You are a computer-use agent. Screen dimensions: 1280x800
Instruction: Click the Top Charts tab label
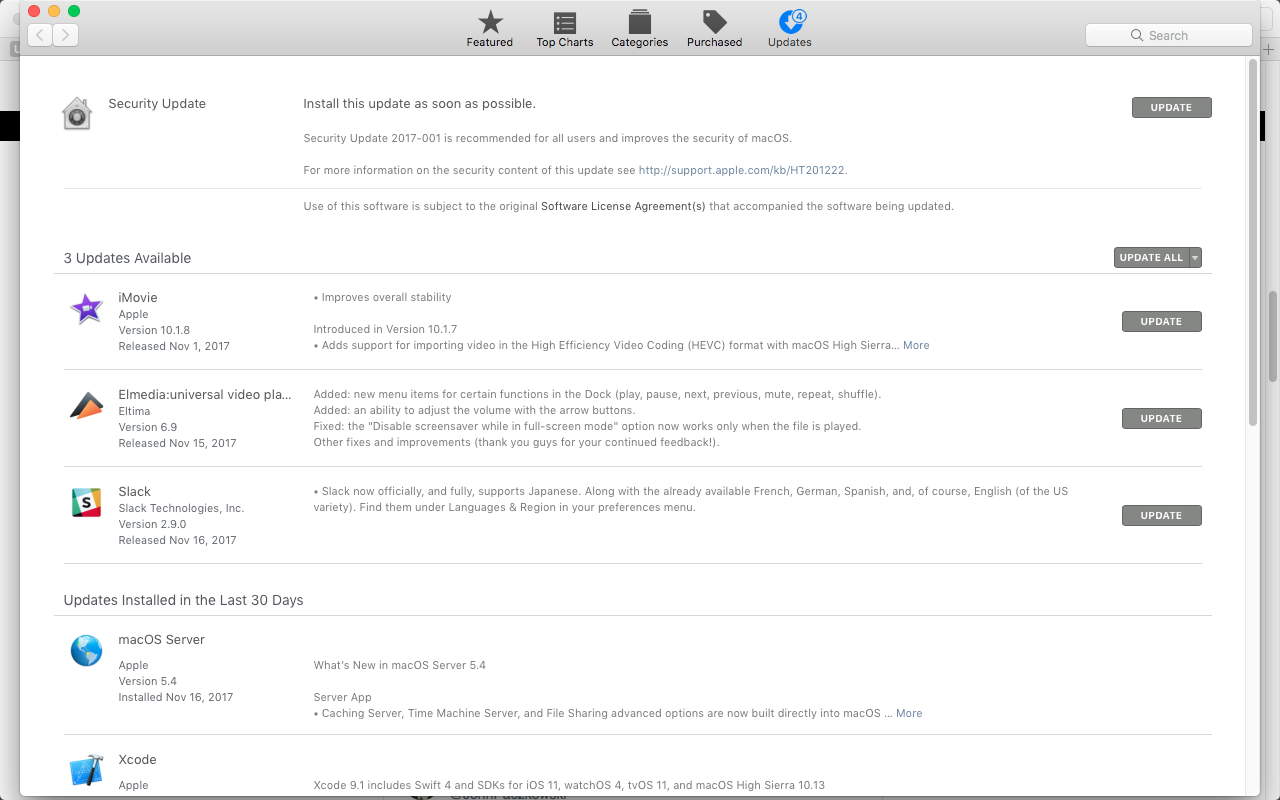click(565, 42)
